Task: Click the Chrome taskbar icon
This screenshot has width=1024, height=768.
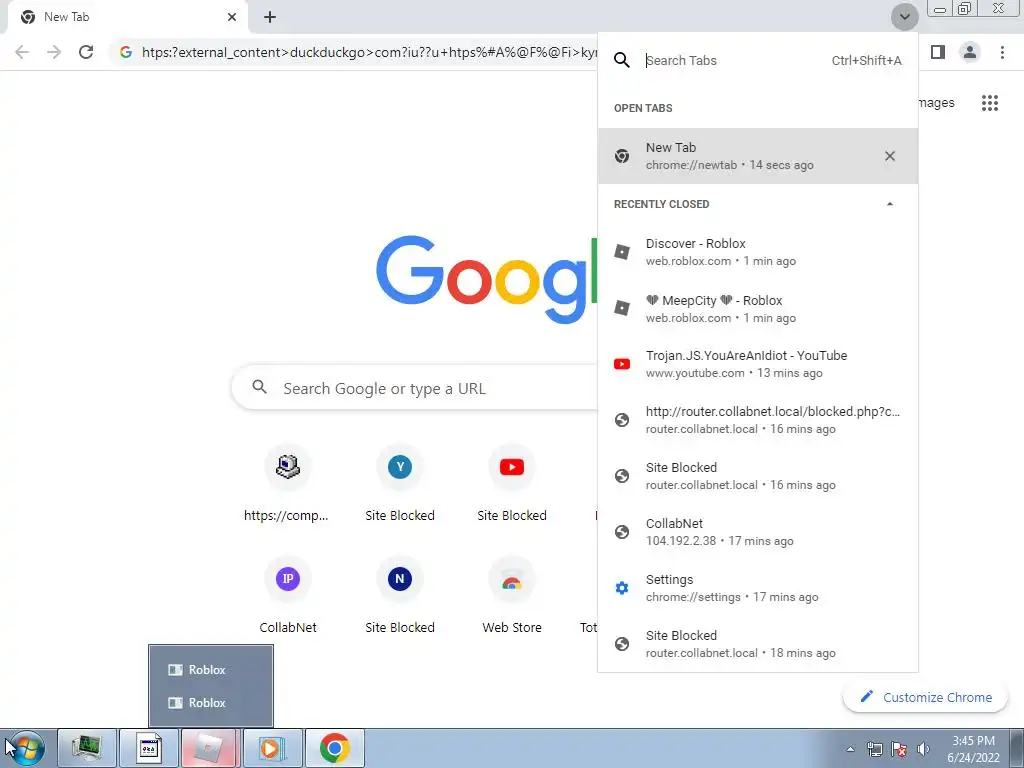Action: point(334,748)
